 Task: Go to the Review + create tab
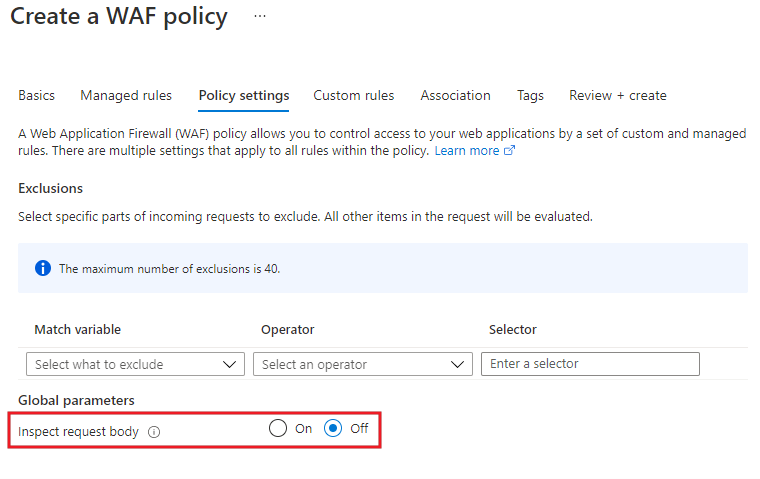tap(618, 96)
